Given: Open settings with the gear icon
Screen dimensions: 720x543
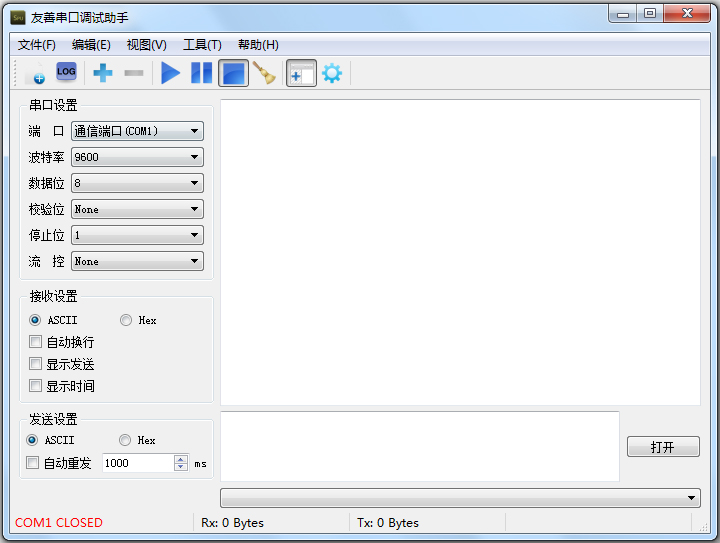Looking at the screenshot, I should 332,73.
